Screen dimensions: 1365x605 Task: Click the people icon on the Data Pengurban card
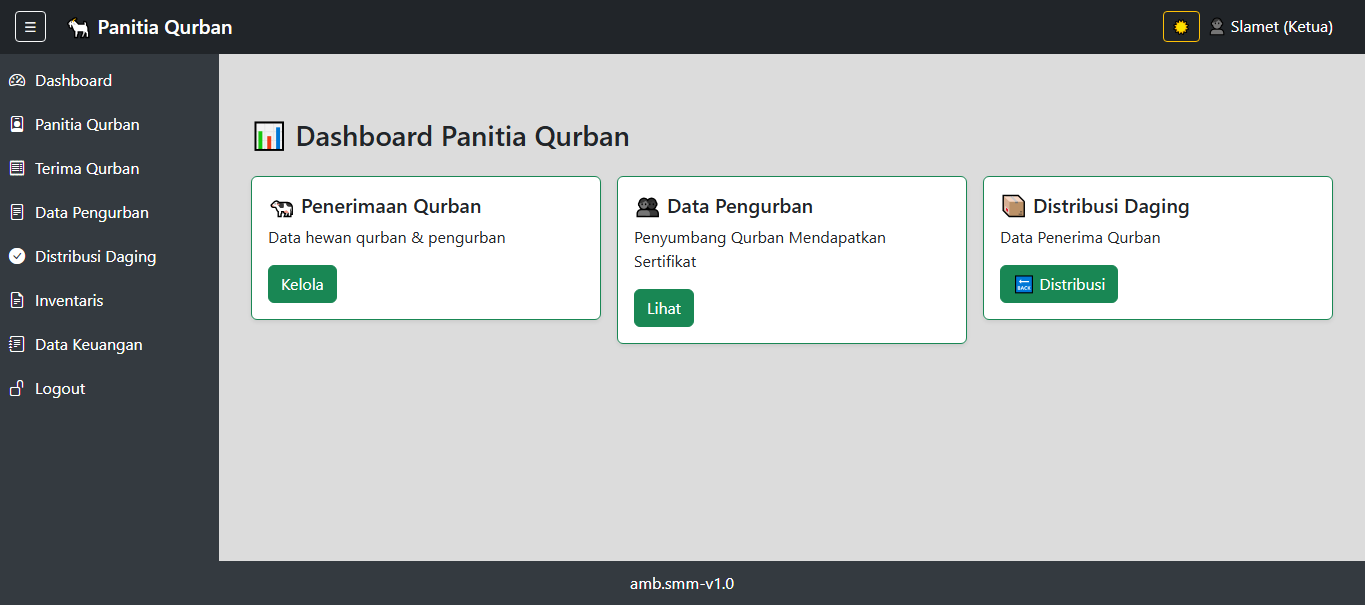coord(646,205)
